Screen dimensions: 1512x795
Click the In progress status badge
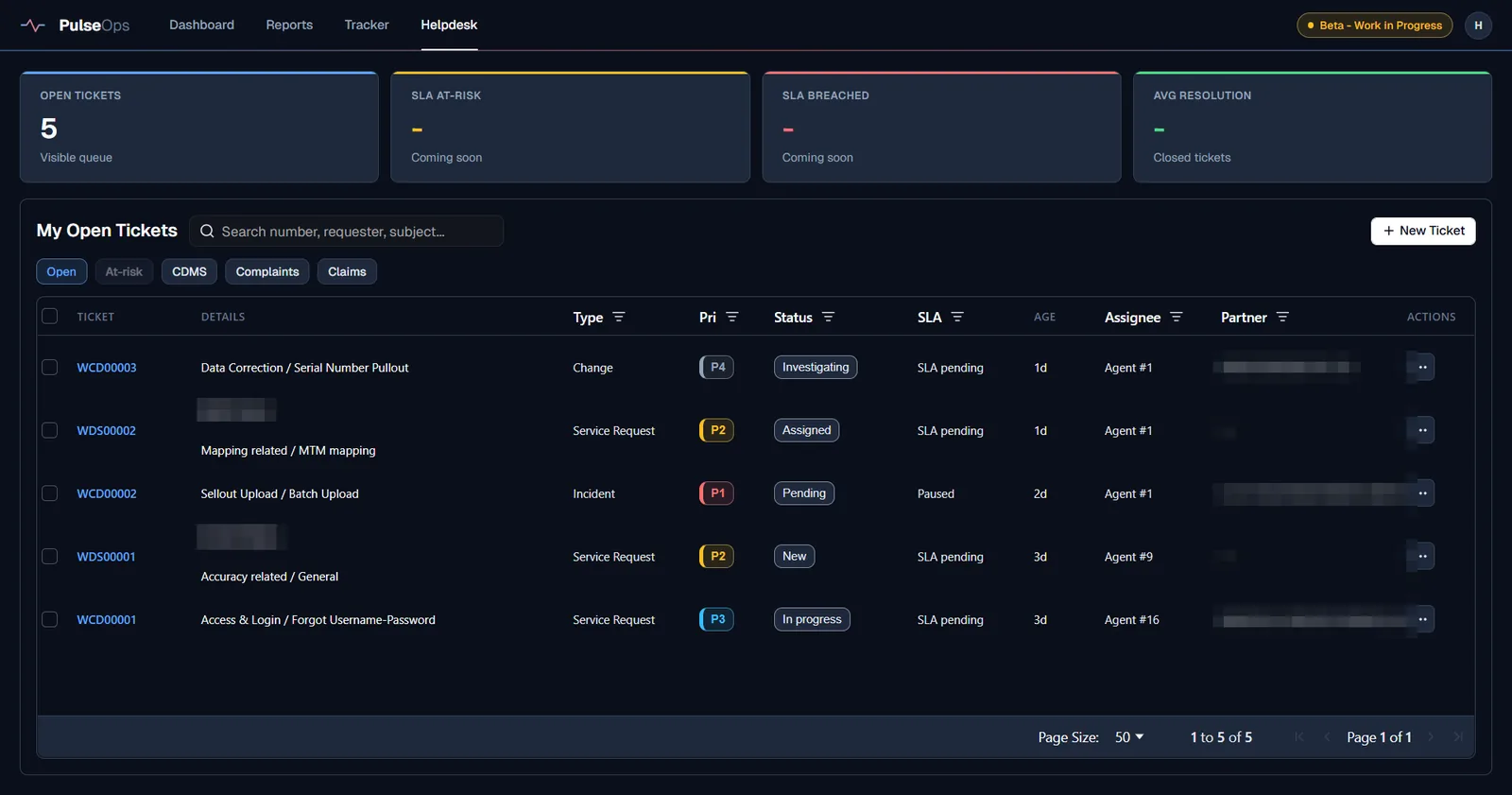click(812, 619)
